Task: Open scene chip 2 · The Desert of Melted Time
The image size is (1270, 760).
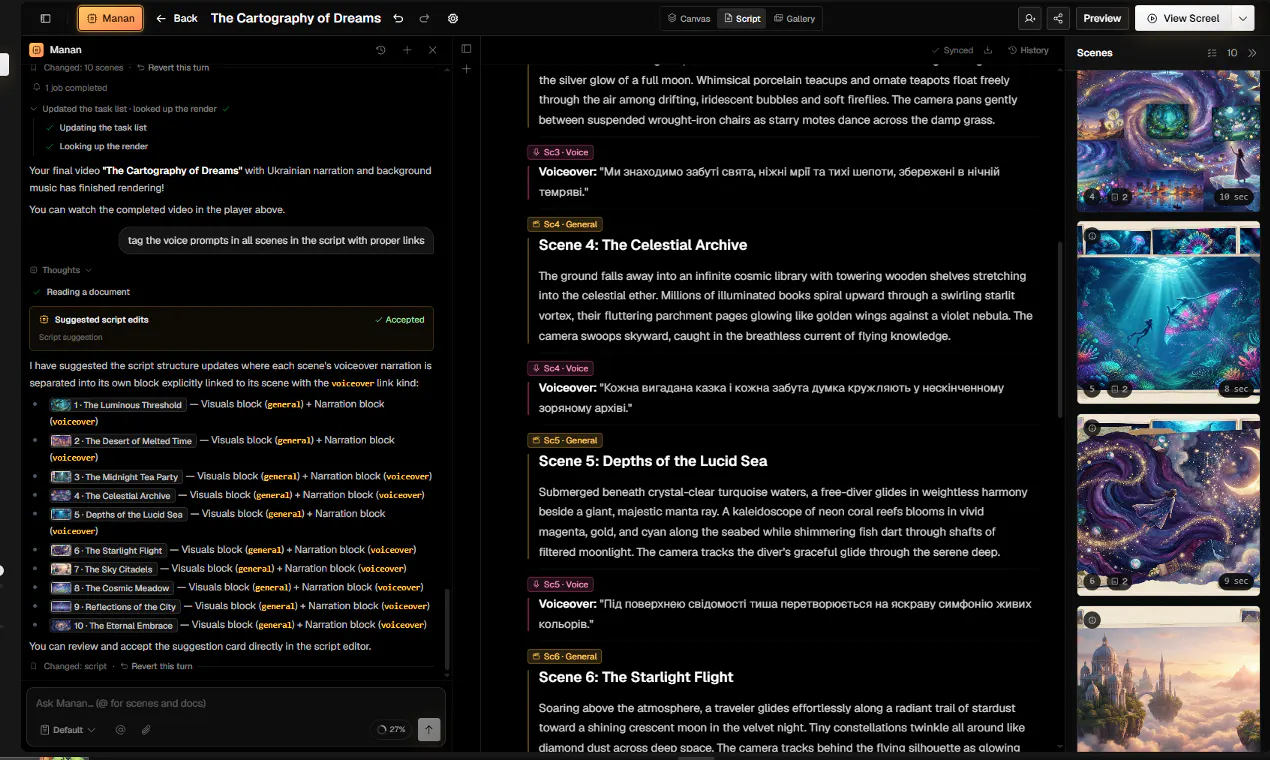Action: click(x=122, y=441)
